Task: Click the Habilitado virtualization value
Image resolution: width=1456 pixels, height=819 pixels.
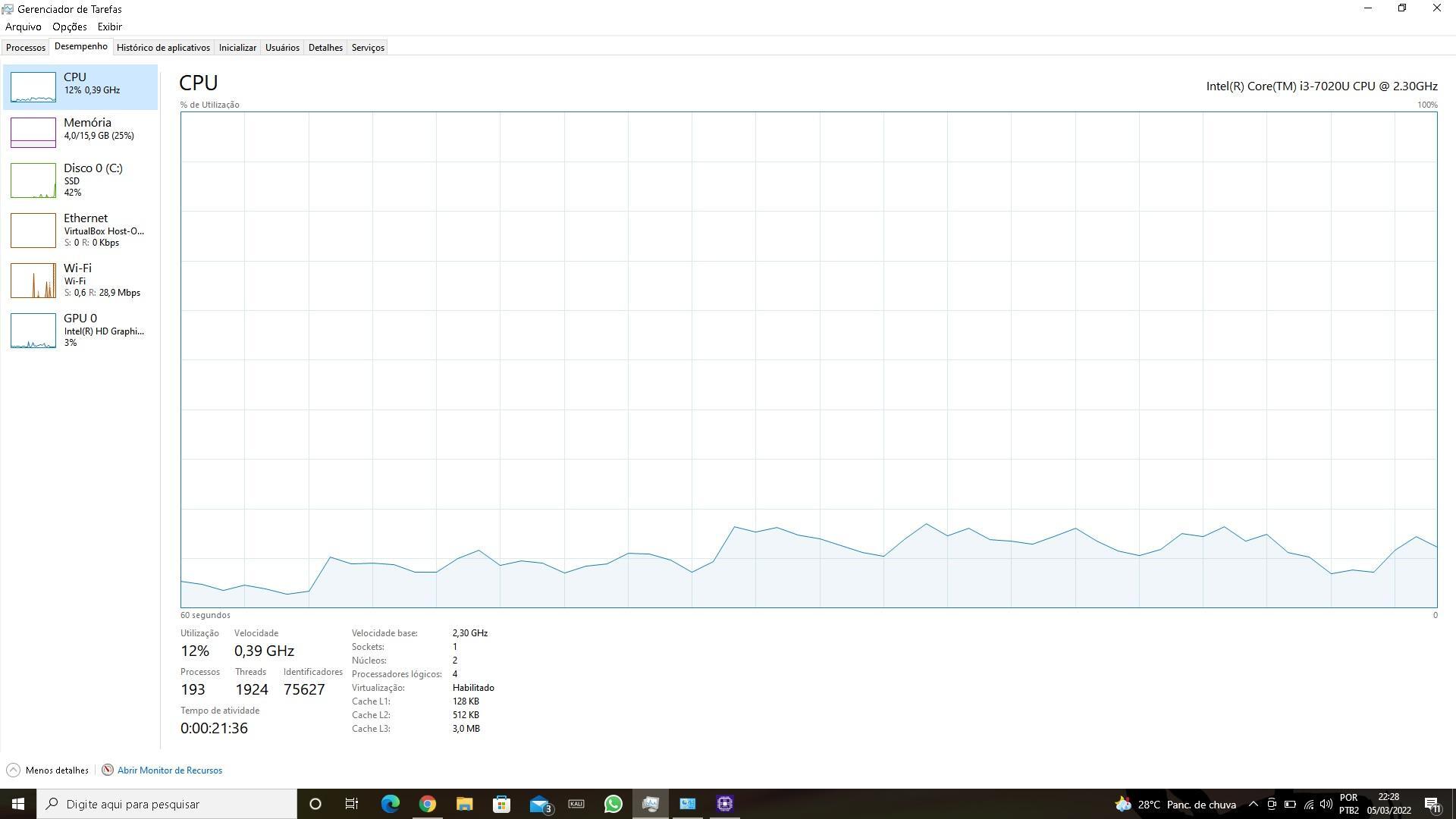Action: (473, 688)
